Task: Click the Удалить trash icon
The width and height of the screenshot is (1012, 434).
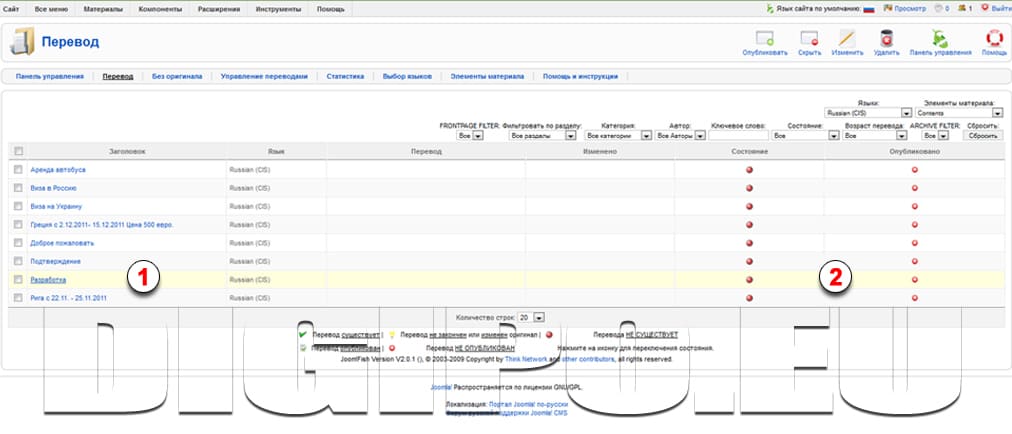Action: [886, 40]
